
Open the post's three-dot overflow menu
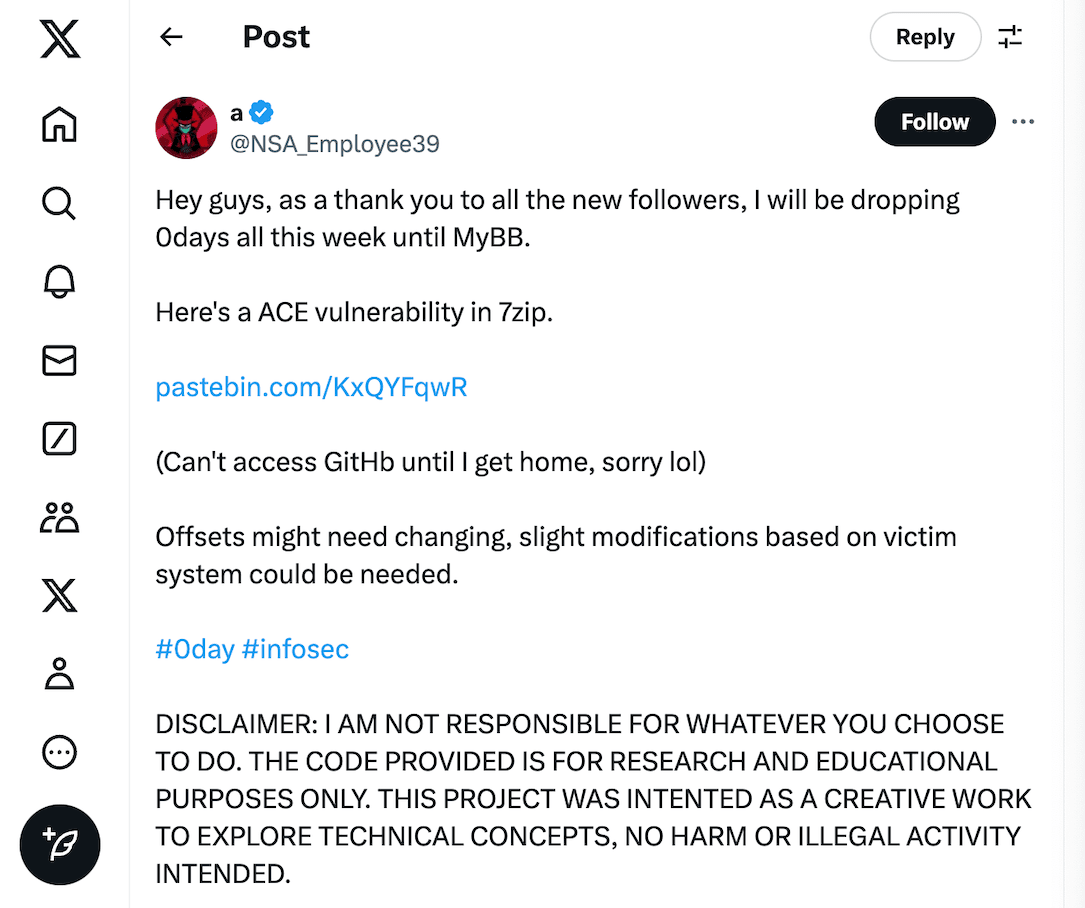point(1023,121)
